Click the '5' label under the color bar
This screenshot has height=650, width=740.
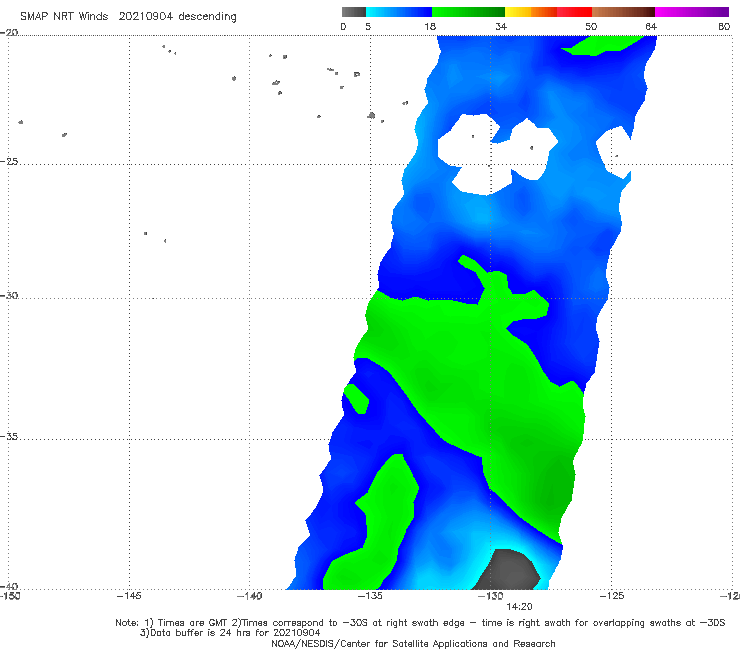(368, 26)
